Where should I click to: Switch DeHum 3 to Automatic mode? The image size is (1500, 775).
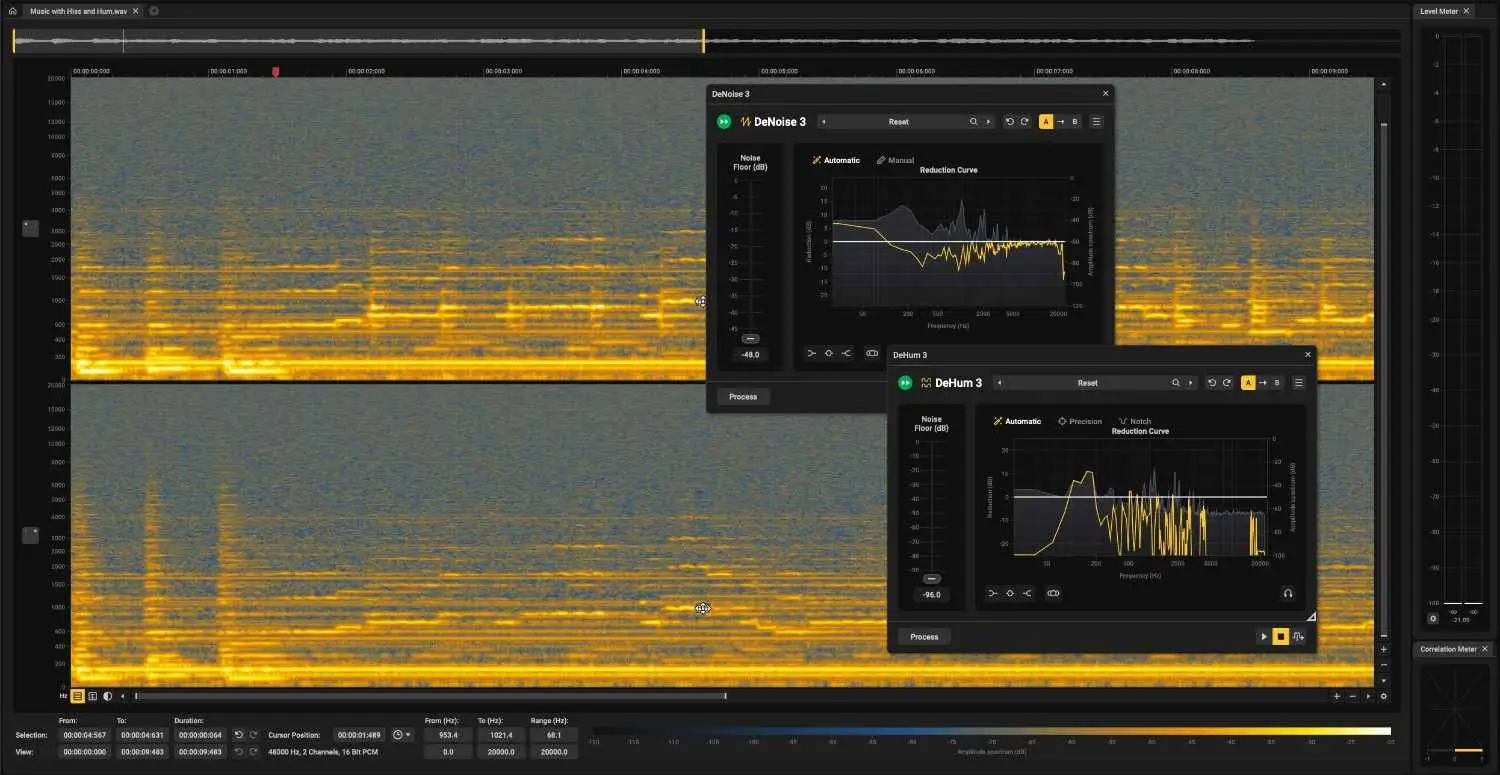pos(1017,421)
